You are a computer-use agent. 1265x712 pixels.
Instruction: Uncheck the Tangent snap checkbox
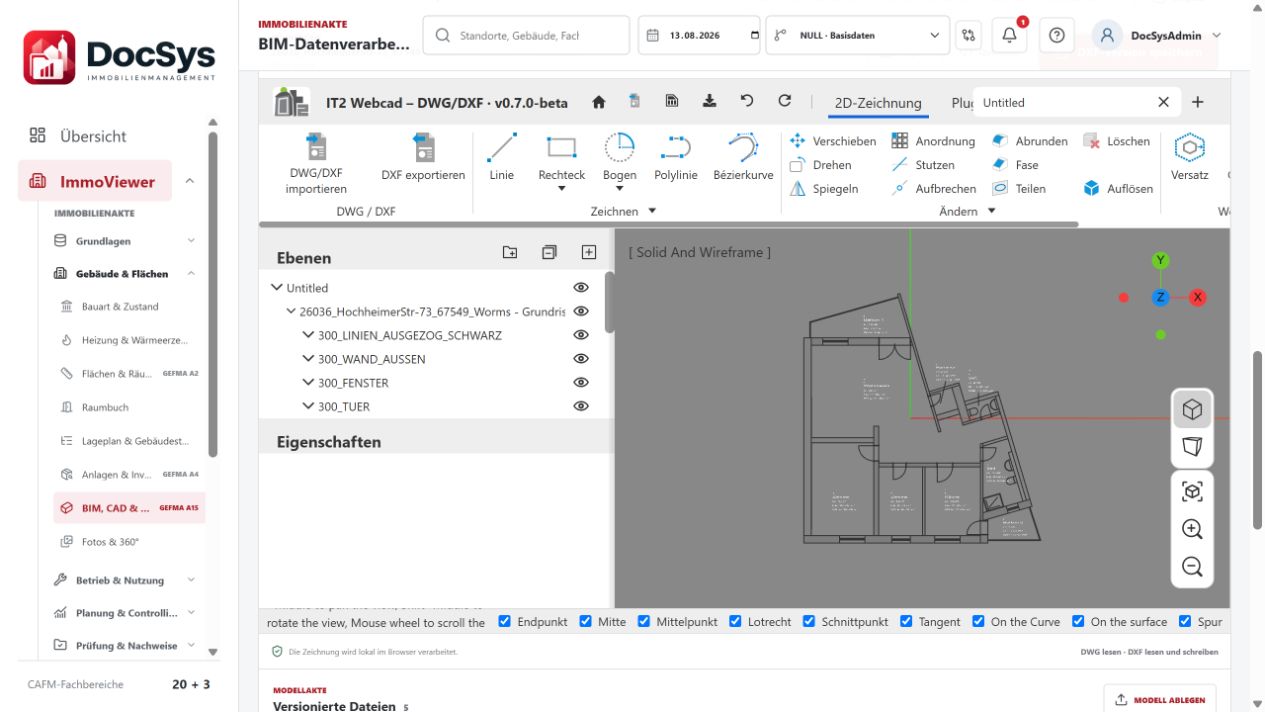click(906, 621)
